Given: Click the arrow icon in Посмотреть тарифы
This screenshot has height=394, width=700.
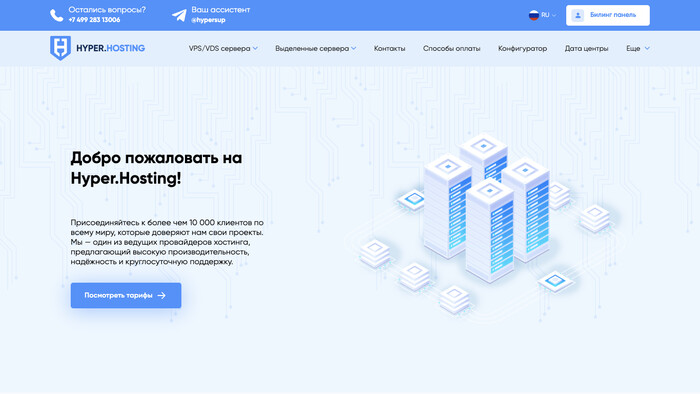Looking at the screenshot, I should [x=162, y=295].
